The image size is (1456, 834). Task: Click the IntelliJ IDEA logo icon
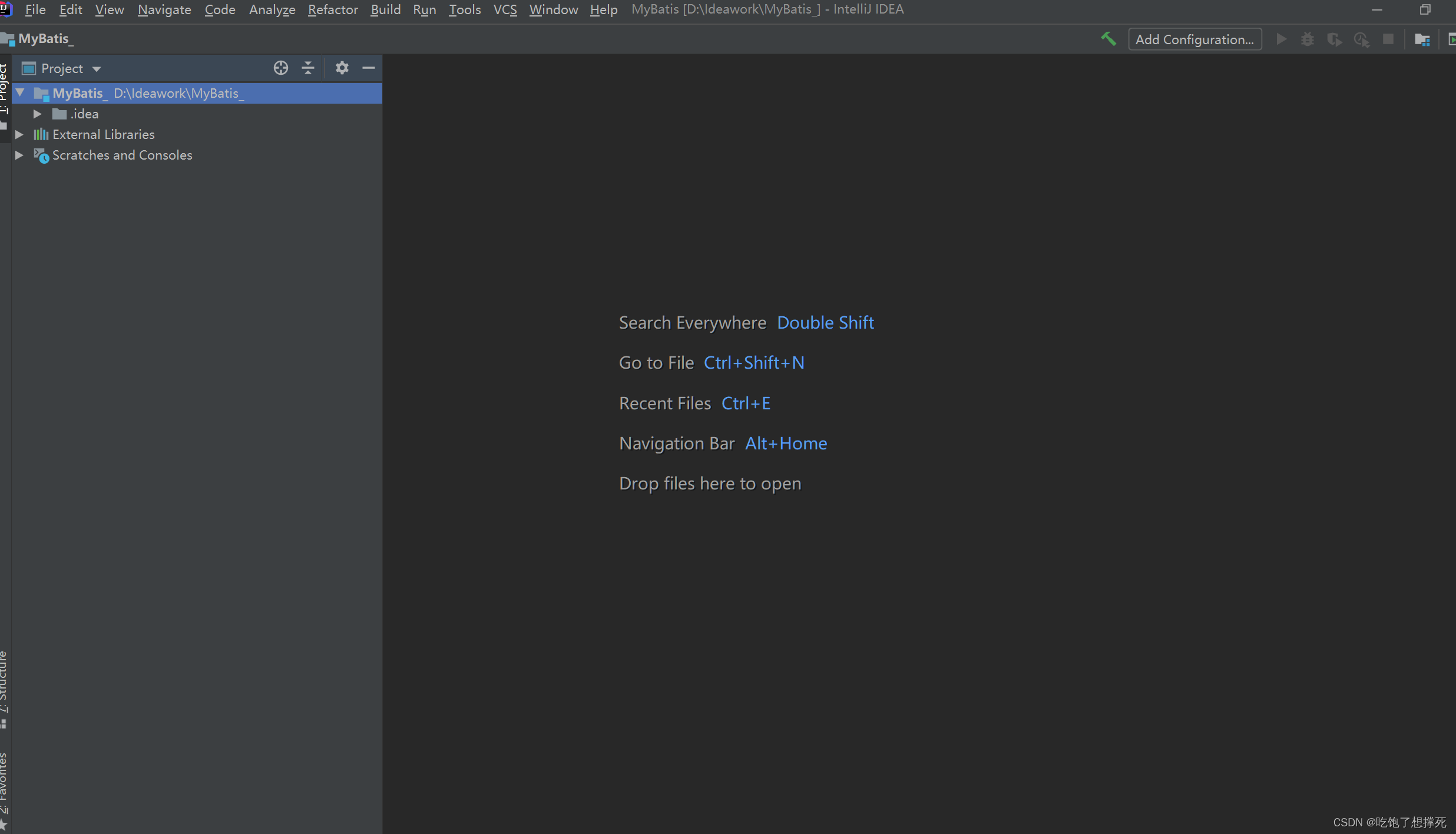tap(5, 9)
